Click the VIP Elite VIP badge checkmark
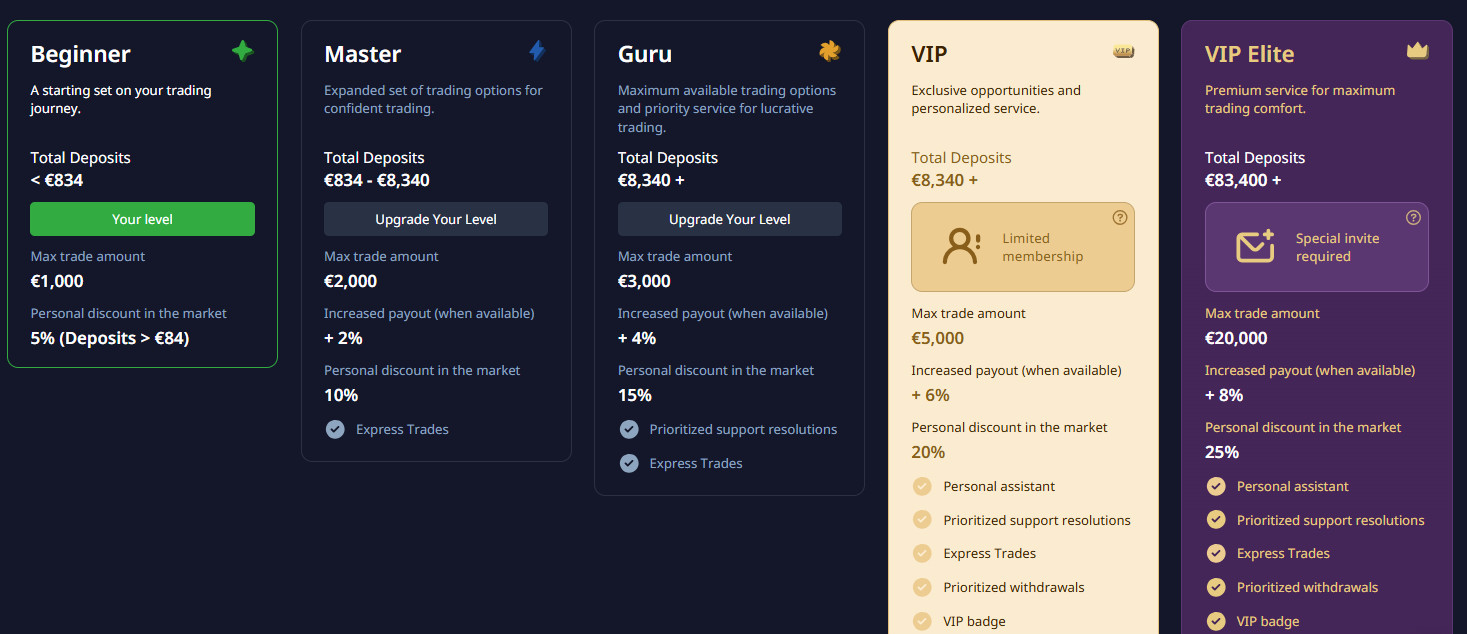This screenshot has width=1467, height=634. (x=1216, y=621)
